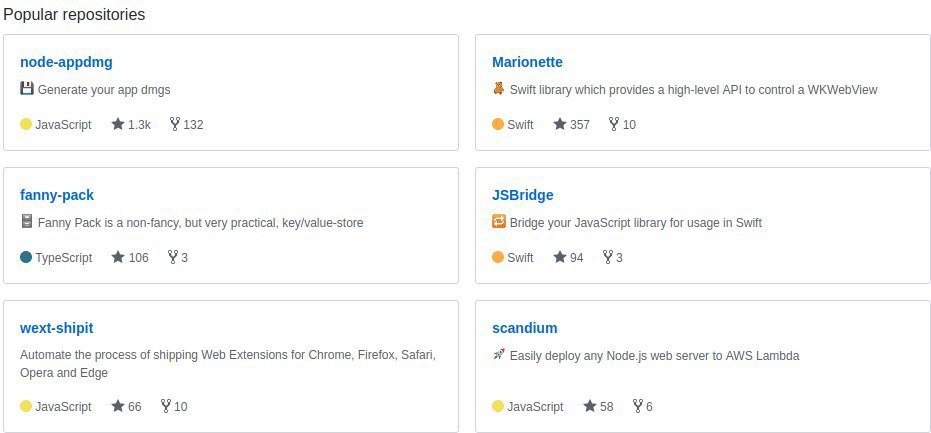Open the node-appdmg repository
This screenshot has width=931, height=433.
point(66,62)
